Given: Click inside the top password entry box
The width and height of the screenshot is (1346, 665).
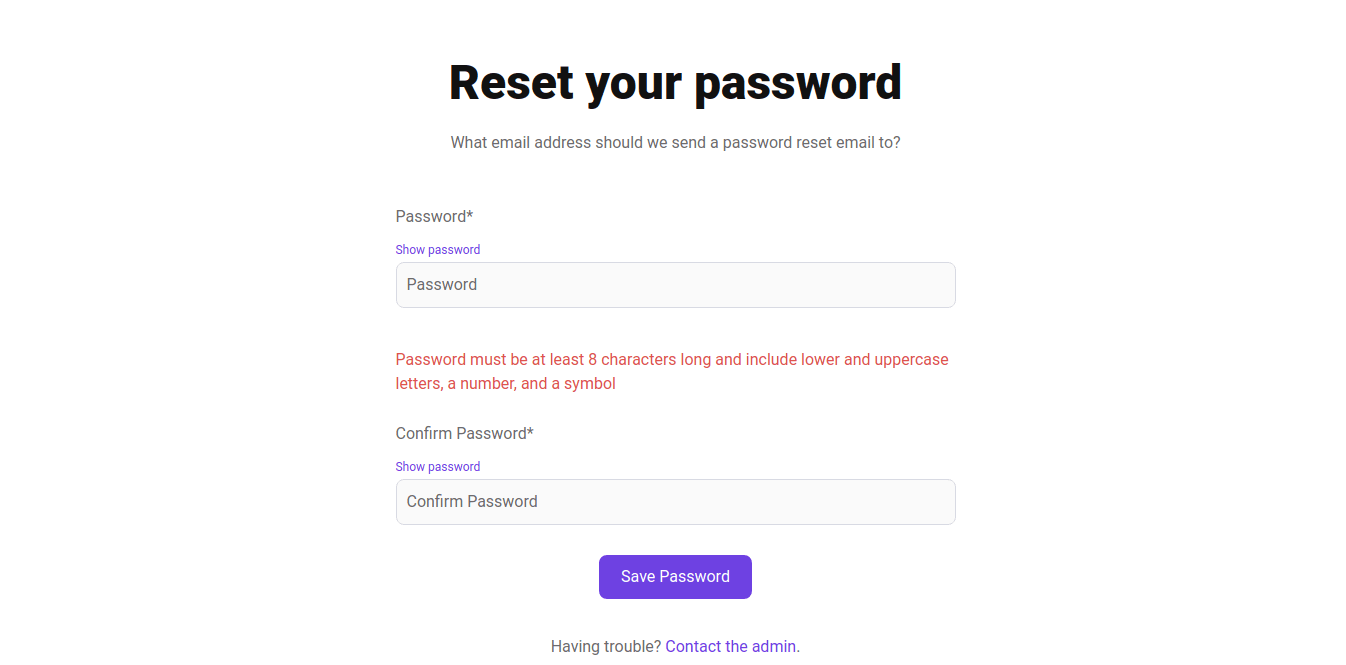Looking at the screenshot, I should pos(675,284).
